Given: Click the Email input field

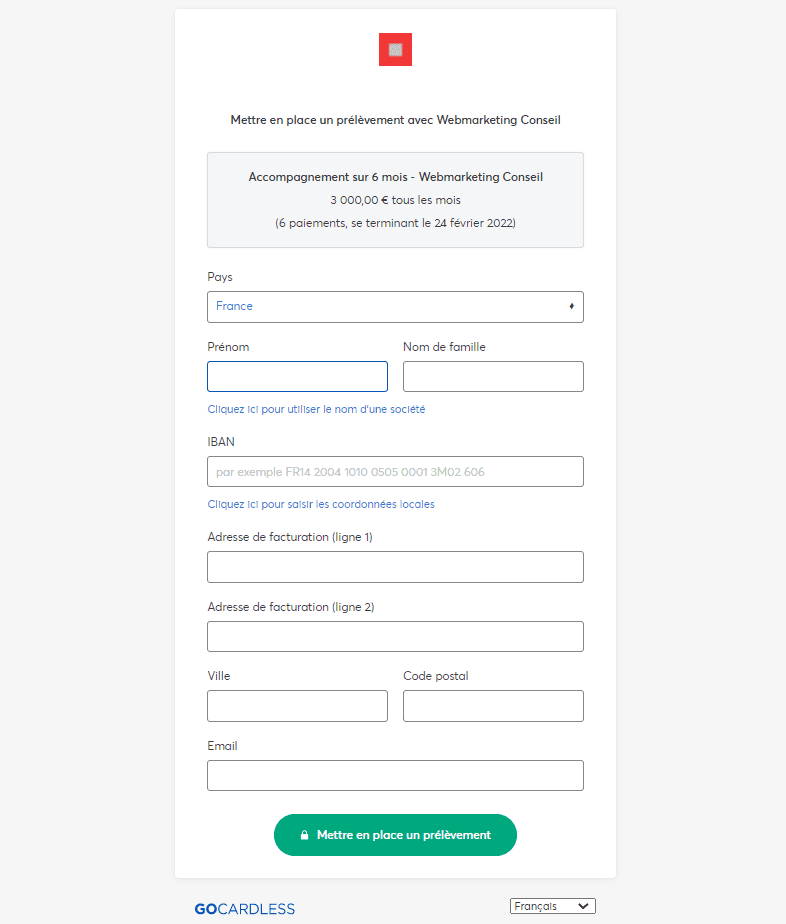Looking at the screenshot, I should pos(395,776).
